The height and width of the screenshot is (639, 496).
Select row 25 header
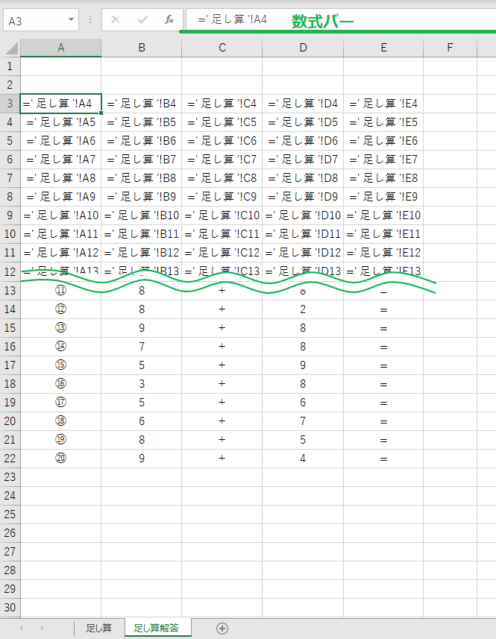tap(10, 514)
